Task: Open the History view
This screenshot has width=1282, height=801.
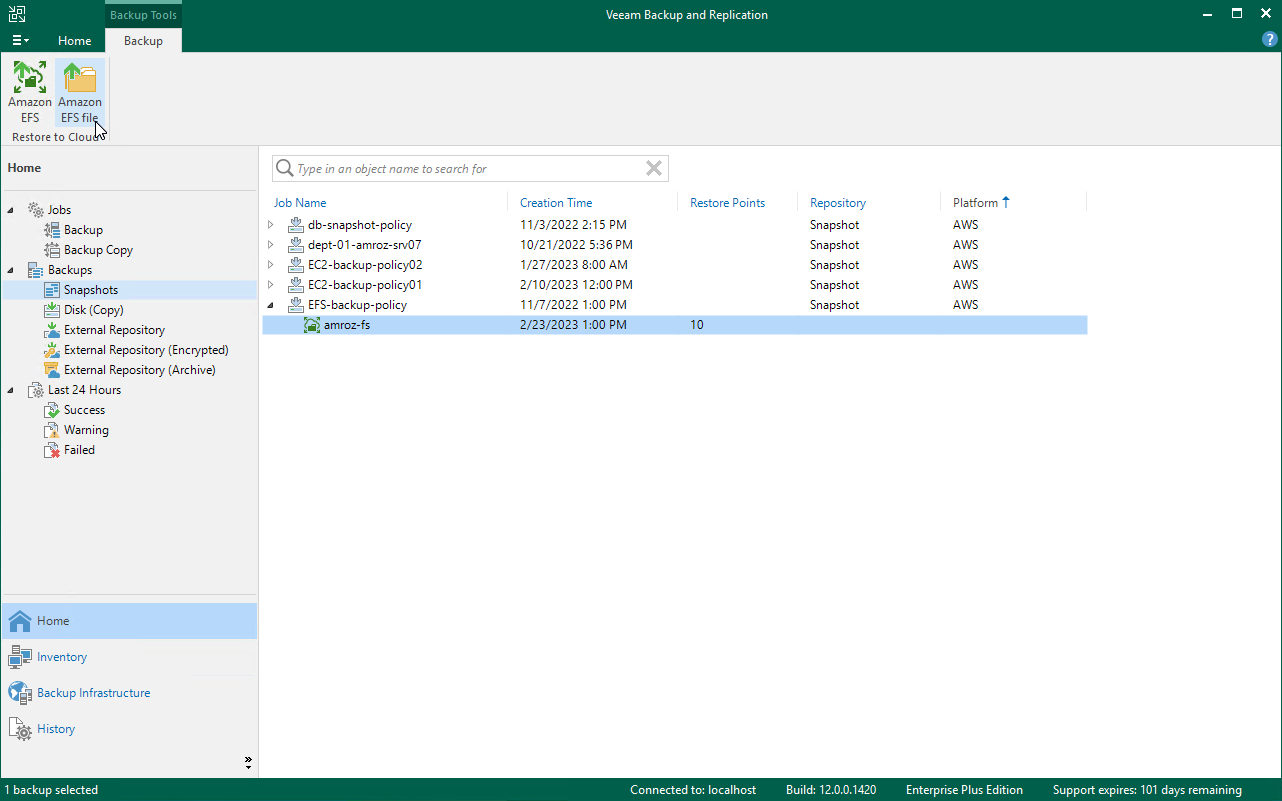Action: click(56, 729)
